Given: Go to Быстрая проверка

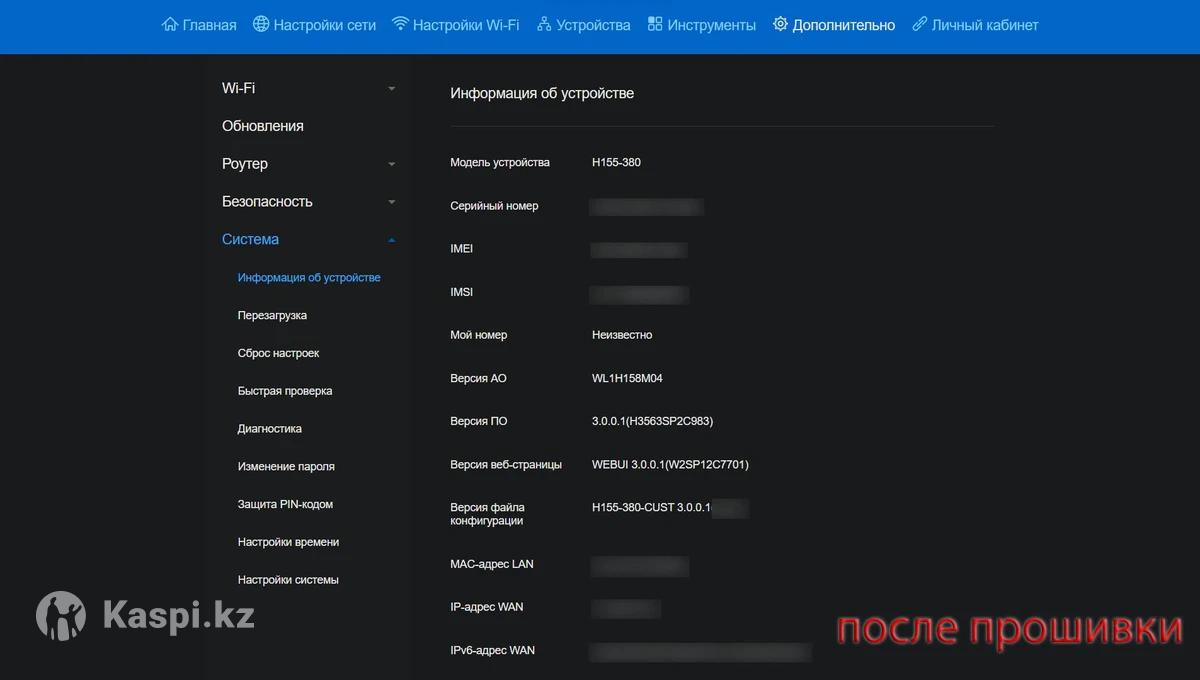Looking at the screenshot, I should click(x=285, y=391).
